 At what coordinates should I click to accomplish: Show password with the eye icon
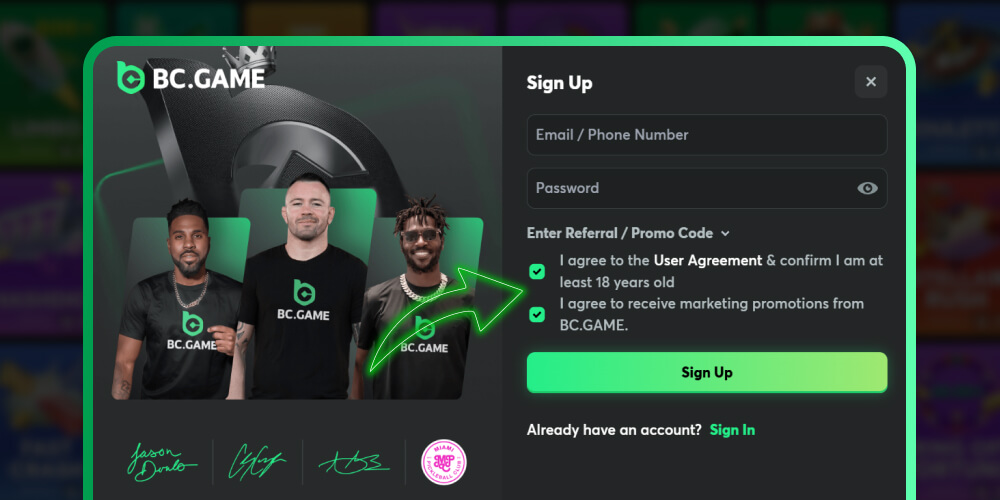click(867, 188)
